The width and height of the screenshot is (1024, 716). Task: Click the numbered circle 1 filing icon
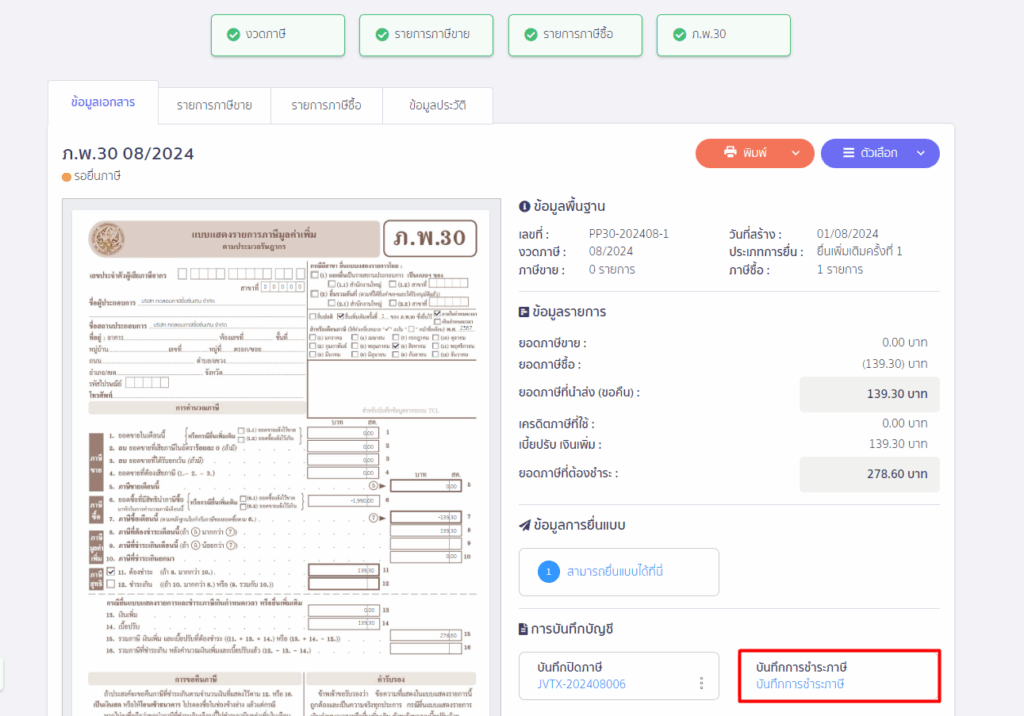(x=548, y=572)
